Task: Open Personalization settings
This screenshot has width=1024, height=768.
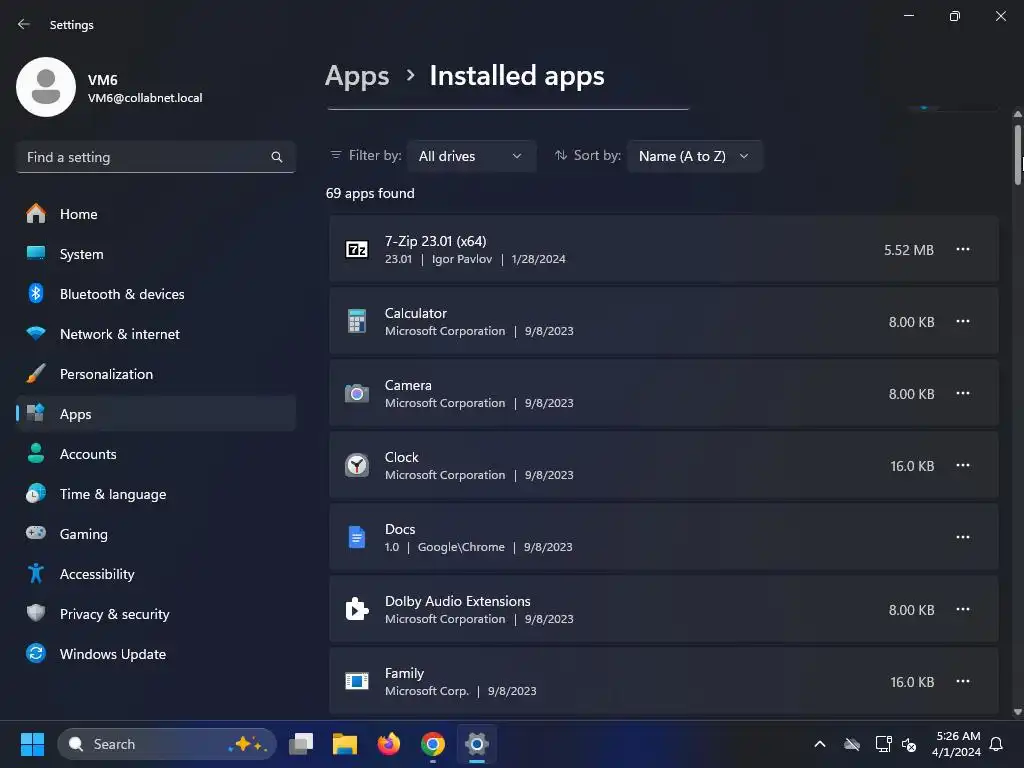Action: pos(155,374)
